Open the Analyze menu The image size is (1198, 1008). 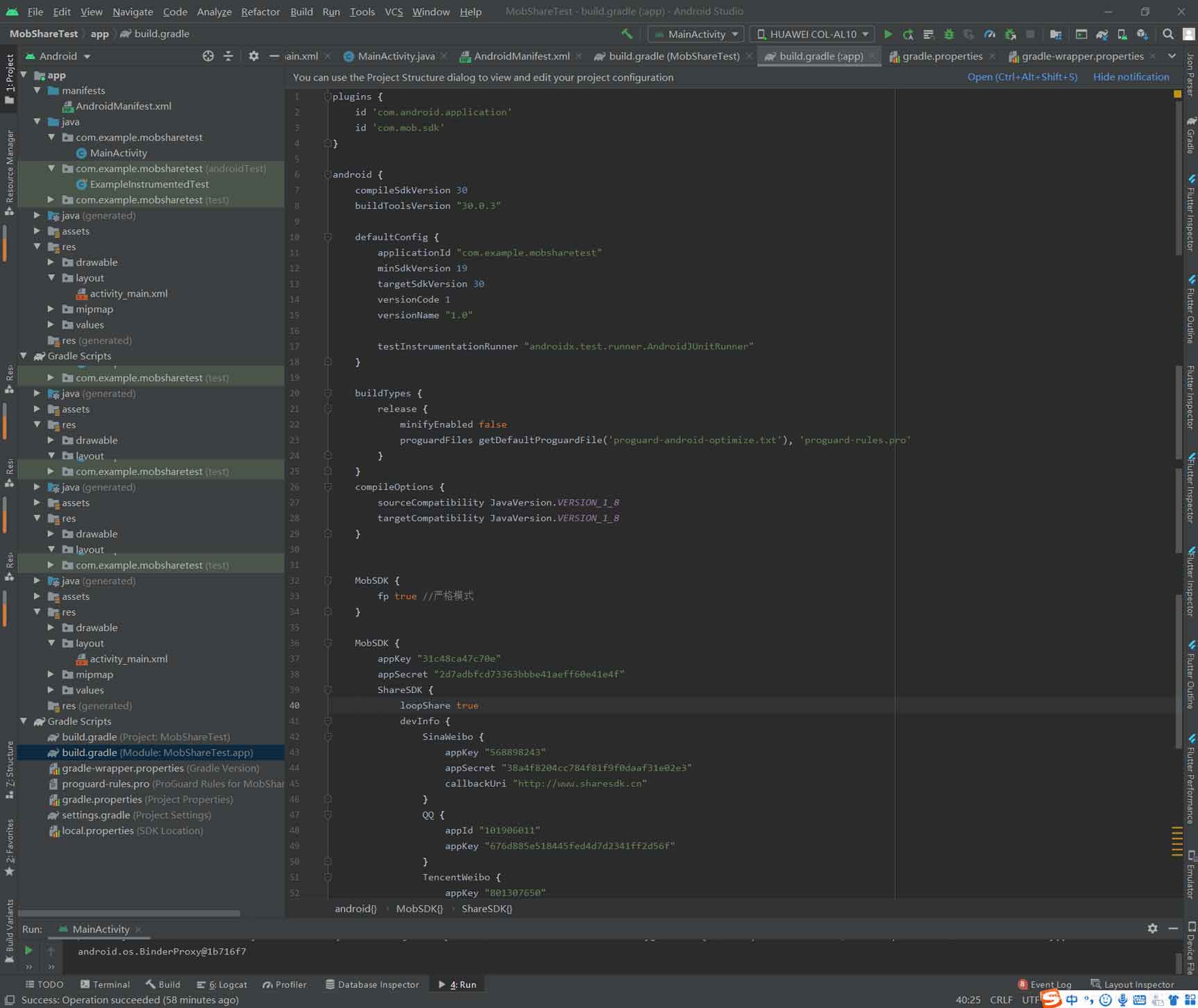(214, 12)
